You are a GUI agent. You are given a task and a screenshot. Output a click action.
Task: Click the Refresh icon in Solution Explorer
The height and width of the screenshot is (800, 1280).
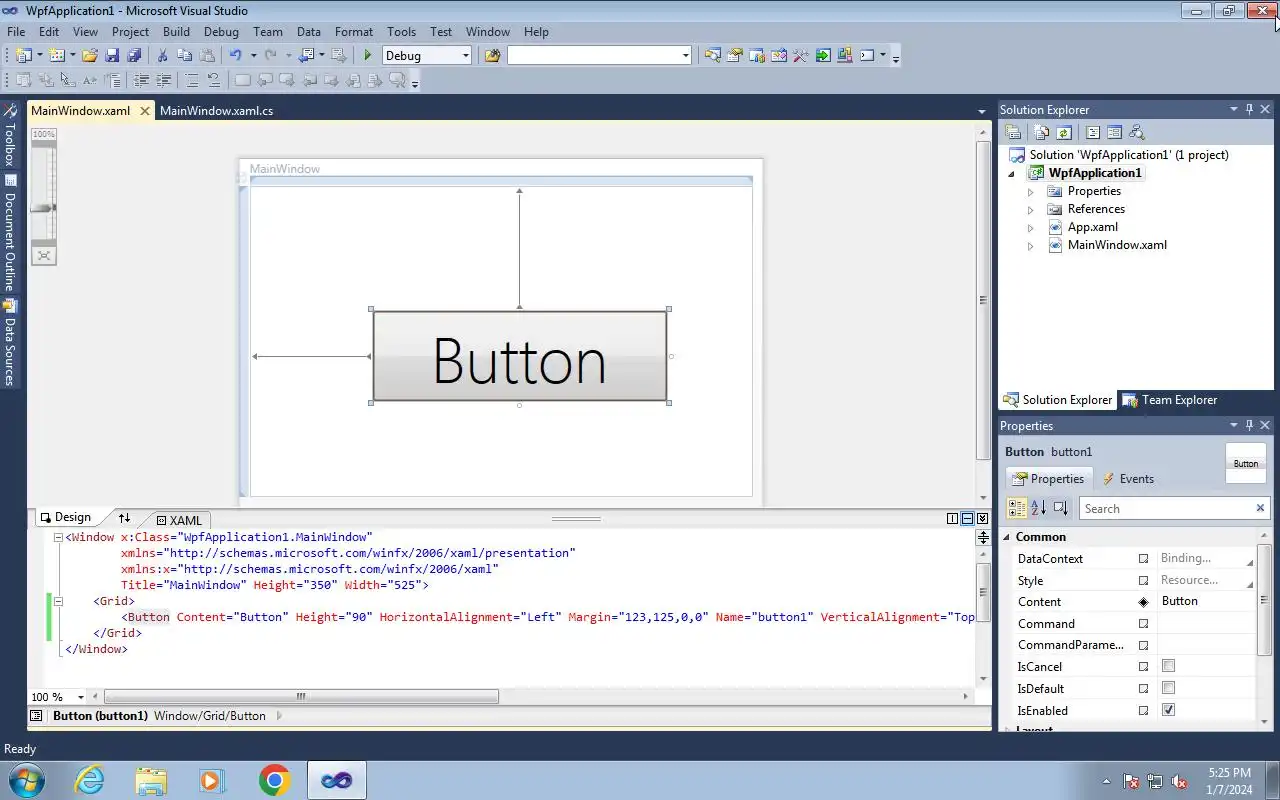pyautogui.click(x=1064, y=132)
